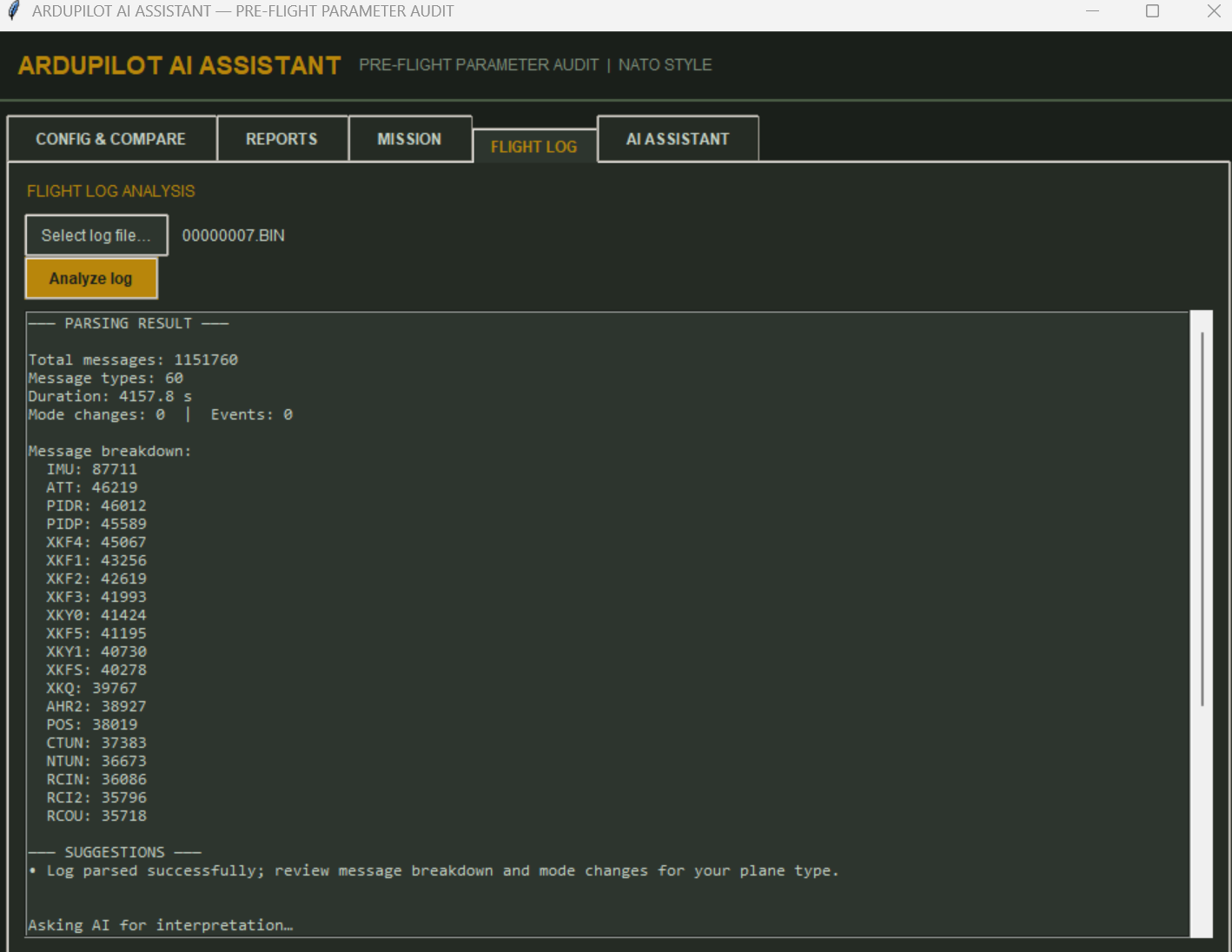Image resolution: width=1232 pixels, height=952 pixels.
Task: Click the 'POS: 38019' row
Action: coord(92,724)
